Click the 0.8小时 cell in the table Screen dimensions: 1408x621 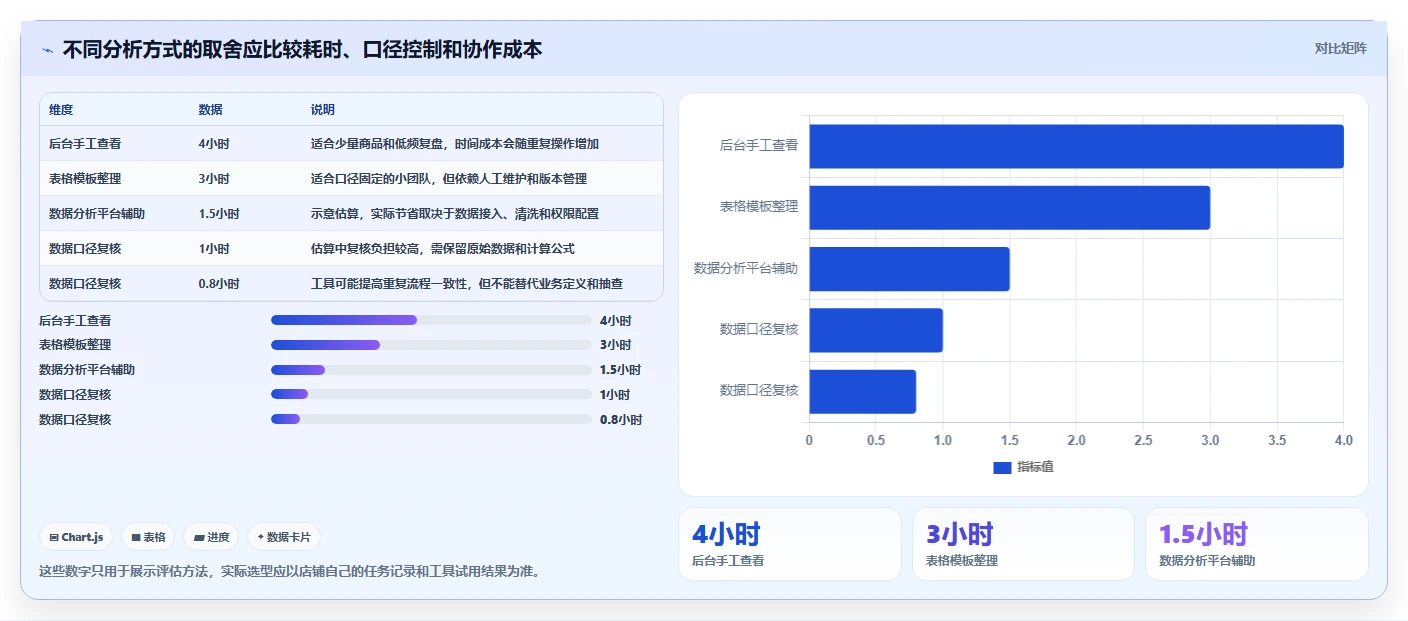tap(219, 284)
